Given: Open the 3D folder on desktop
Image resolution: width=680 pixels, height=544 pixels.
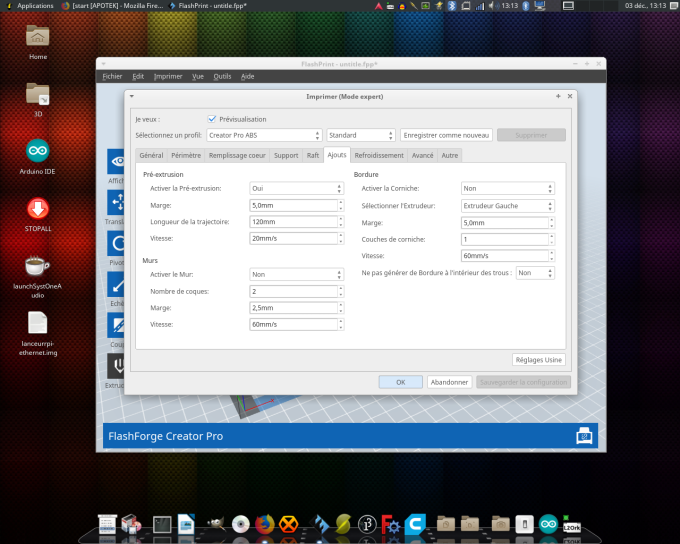Looking at the screenshot, I should click(37, 93).
